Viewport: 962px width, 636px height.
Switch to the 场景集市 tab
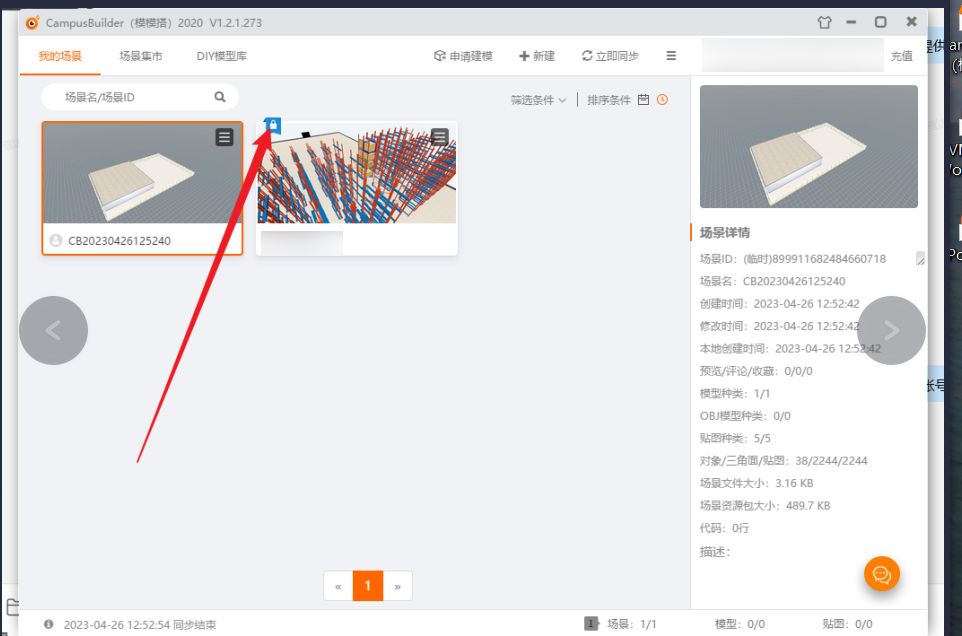[x=140, y=56]
